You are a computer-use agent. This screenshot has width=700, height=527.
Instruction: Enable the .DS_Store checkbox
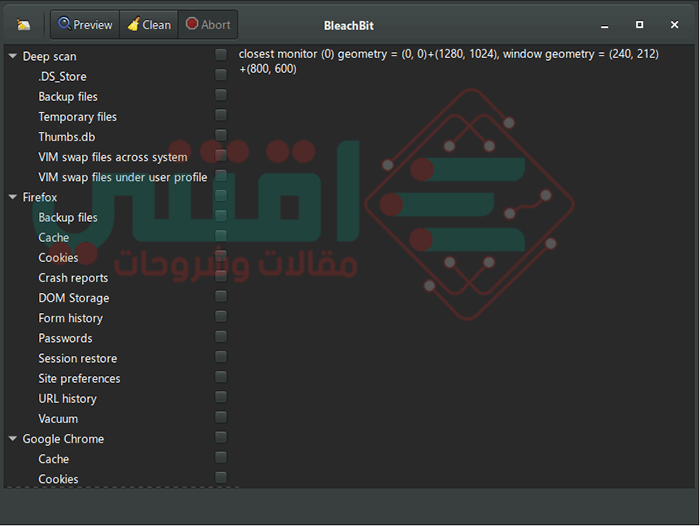point(221,75)
